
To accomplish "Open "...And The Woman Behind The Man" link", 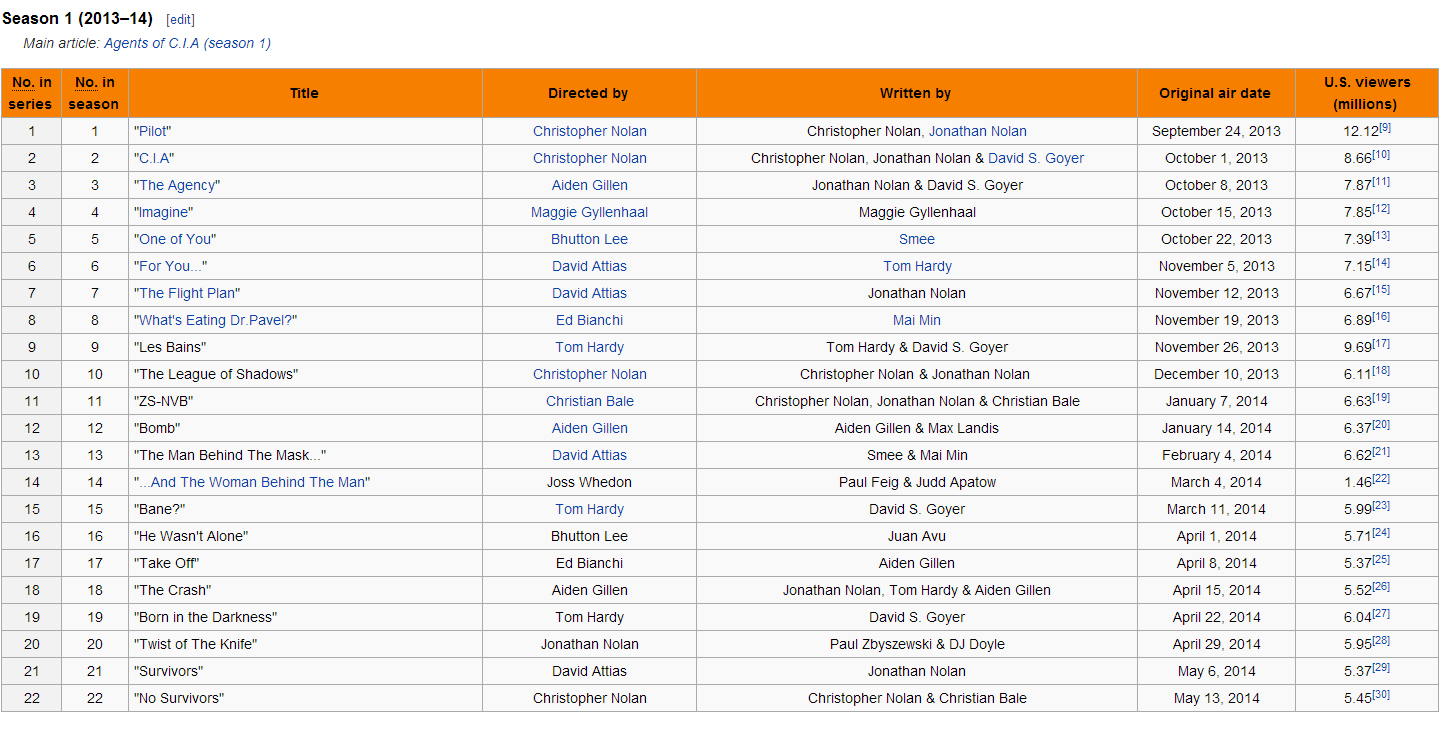I will tap(252, 482).
